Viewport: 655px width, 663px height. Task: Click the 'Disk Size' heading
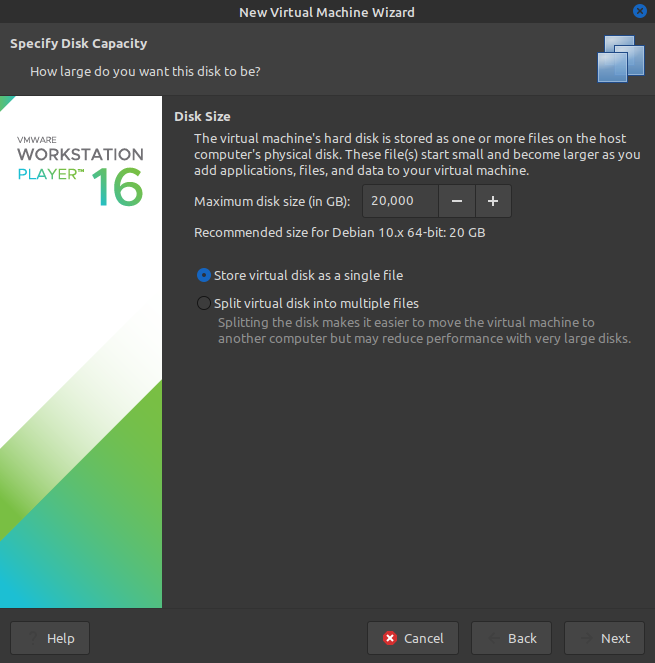click(x=202, y=116)
